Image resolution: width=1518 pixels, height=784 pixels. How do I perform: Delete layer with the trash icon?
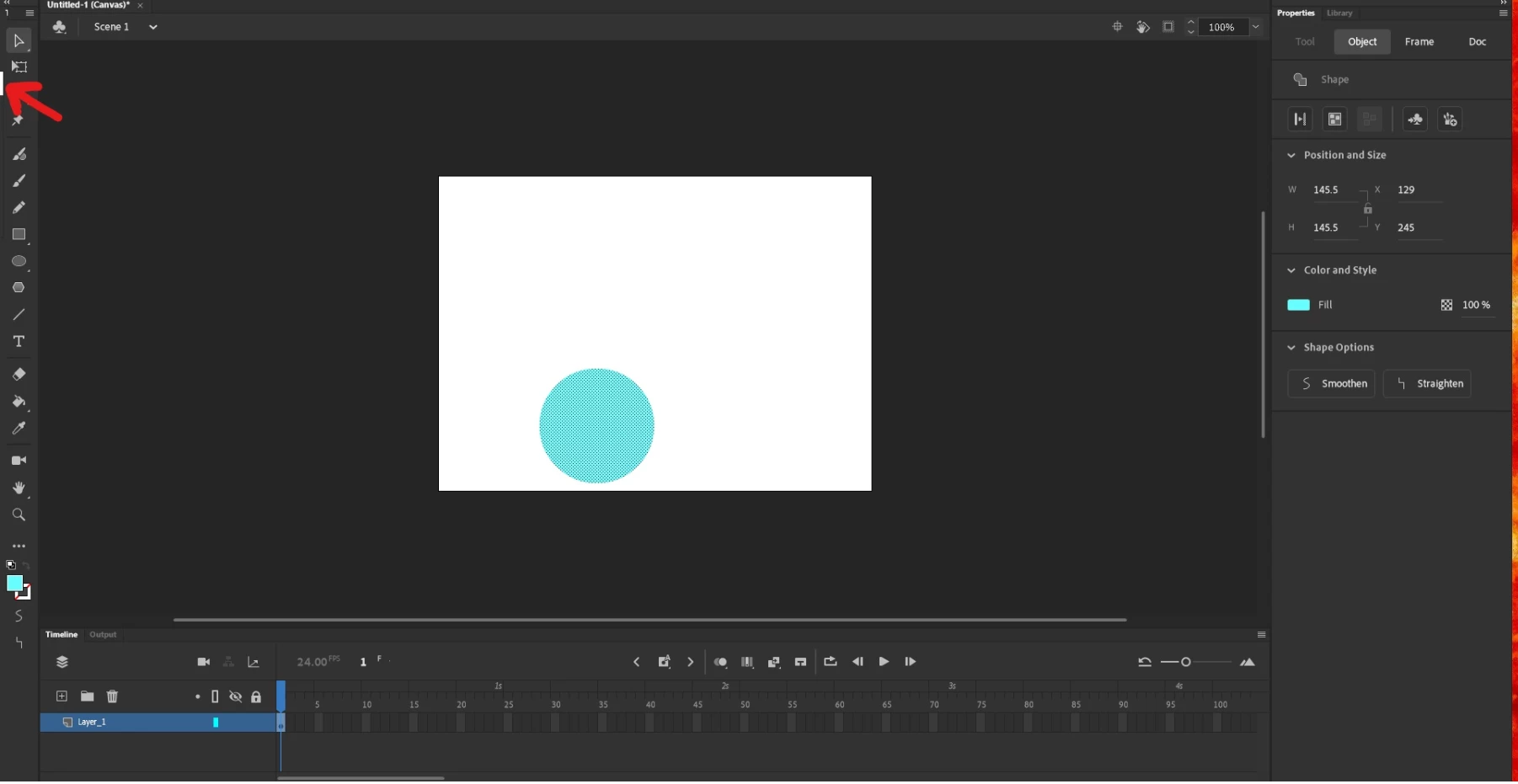point(112,697)
